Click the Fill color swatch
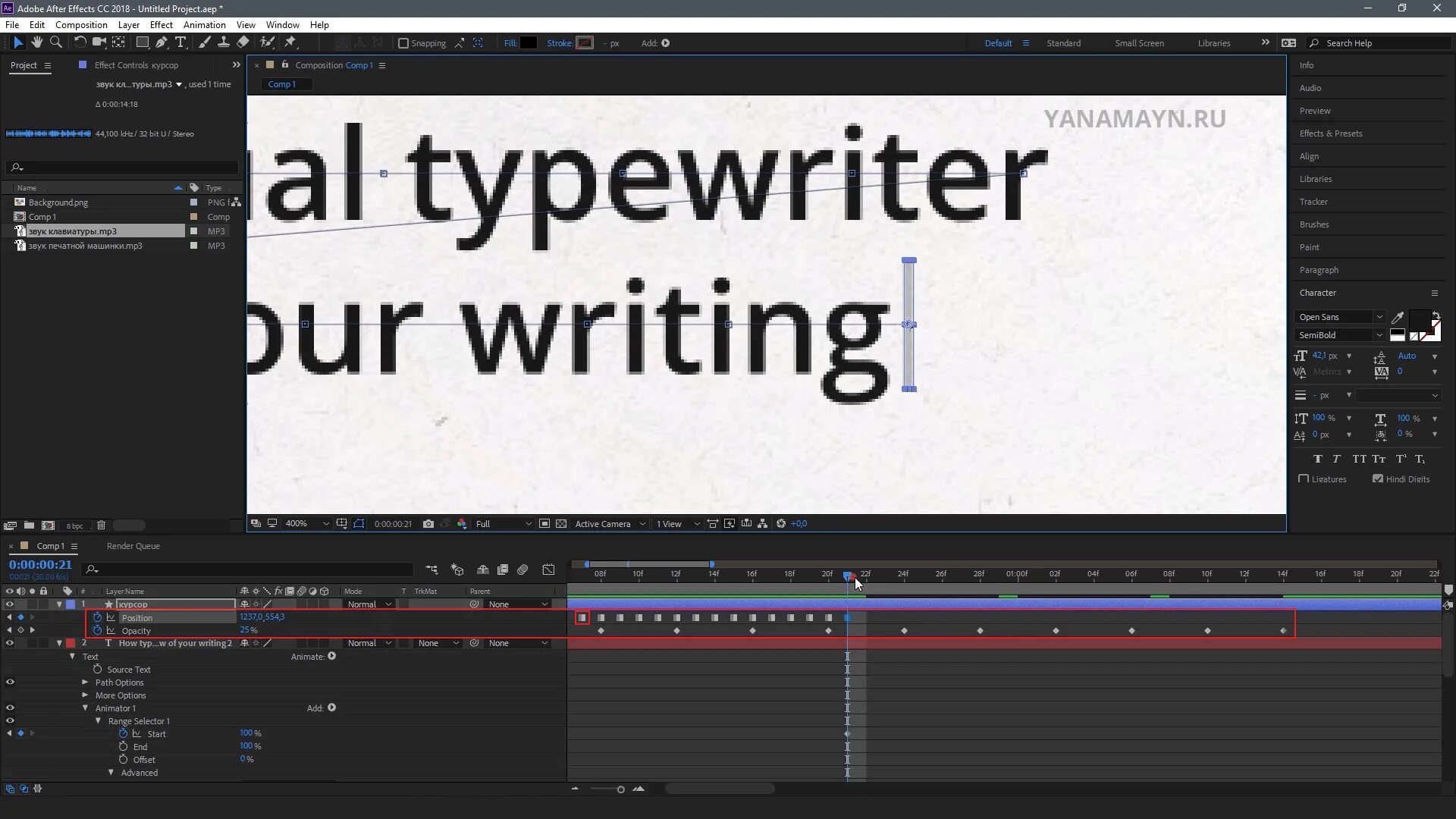Viewport: 1456px width, 819px height. coord(529,43)
